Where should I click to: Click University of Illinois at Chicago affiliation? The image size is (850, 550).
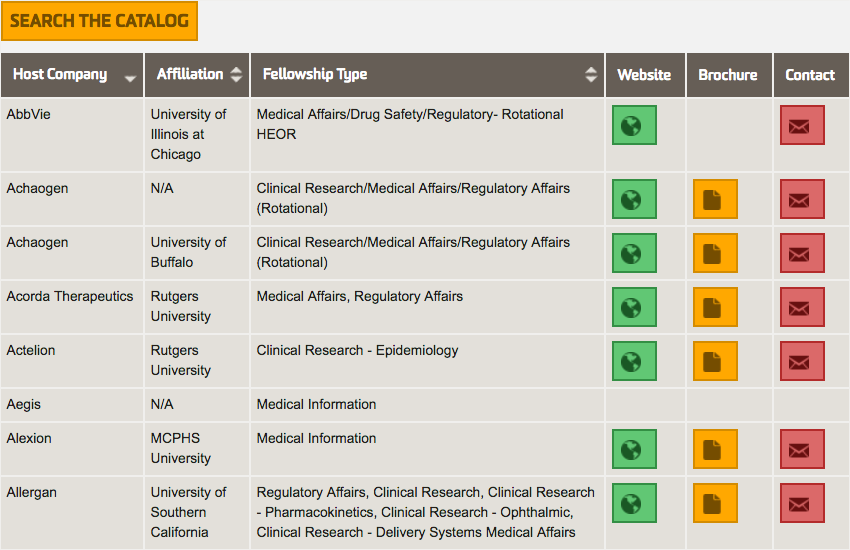click(188, 134)
